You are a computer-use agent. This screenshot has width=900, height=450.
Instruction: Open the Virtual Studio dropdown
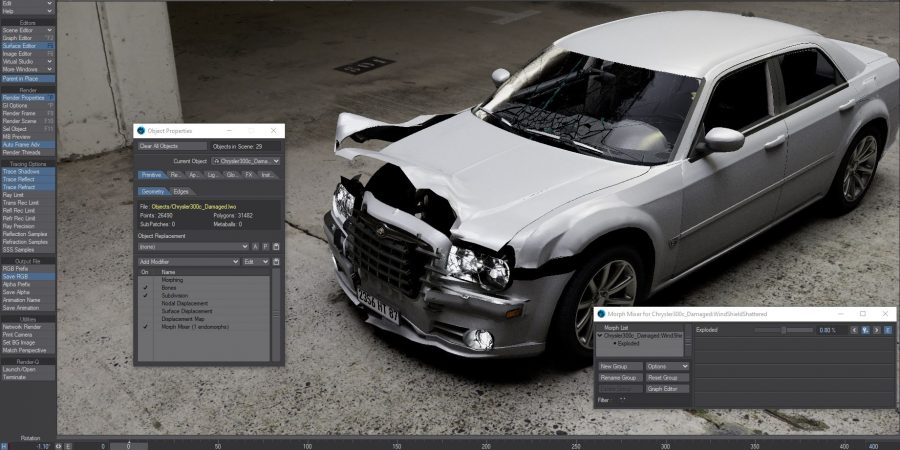coord(28,61)
